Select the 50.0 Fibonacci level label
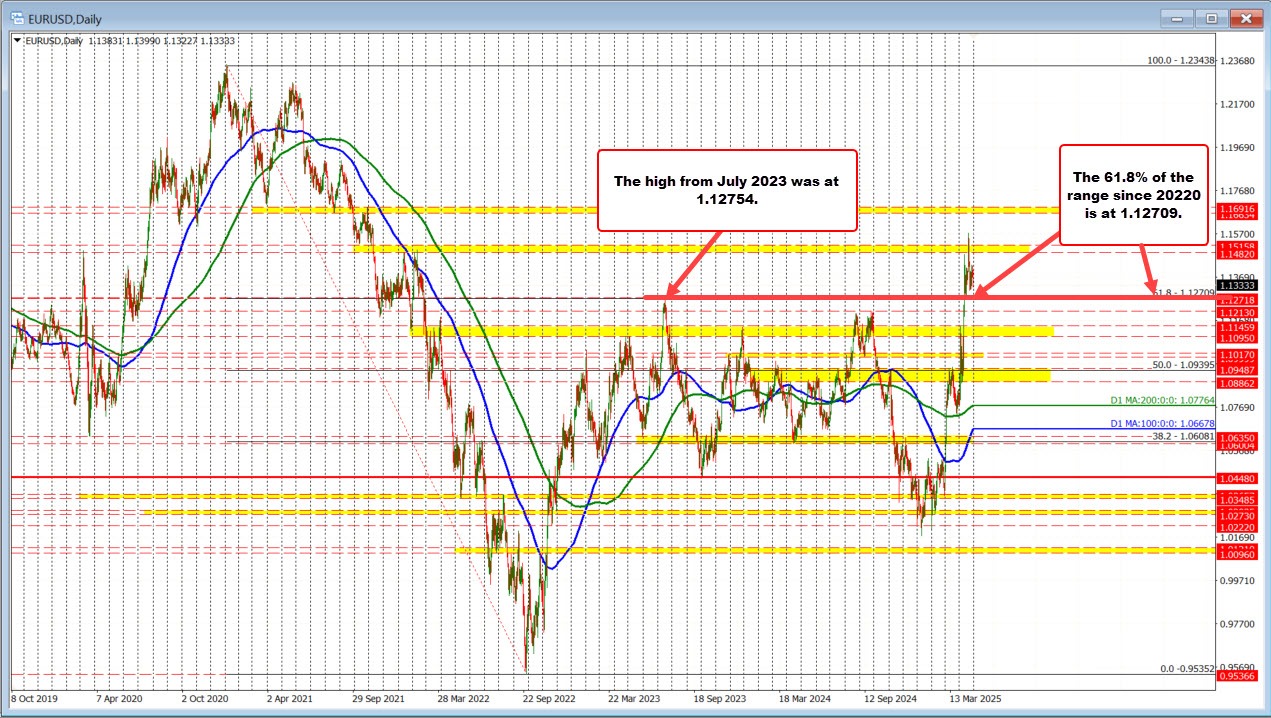 tap(1180, 365)
